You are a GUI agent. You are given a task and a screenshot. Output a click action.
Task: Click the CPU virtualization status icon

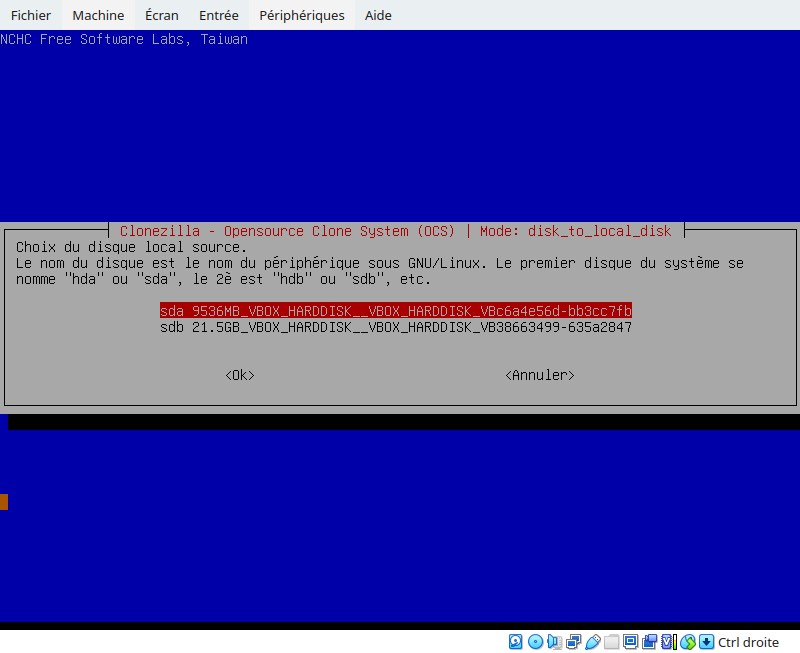[x=669, y=641]
